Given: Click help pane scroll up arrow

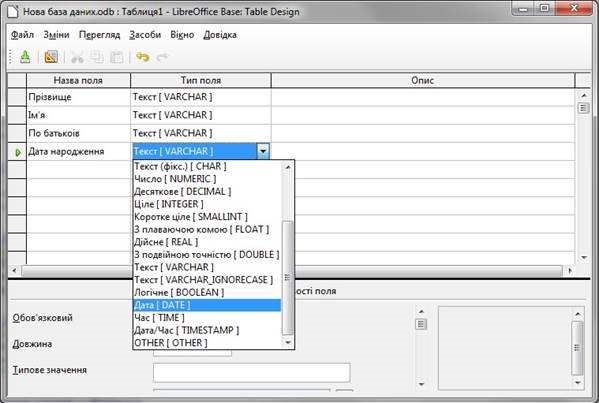Looking at the screenshot, I should pyautogui.click(x=578, y=314).
